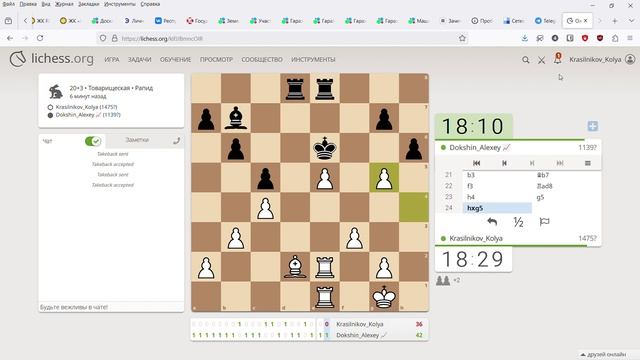Open the ПРОСМОТР menu
The width and height of the screenshot is (640, 360).
click(216, 60)
